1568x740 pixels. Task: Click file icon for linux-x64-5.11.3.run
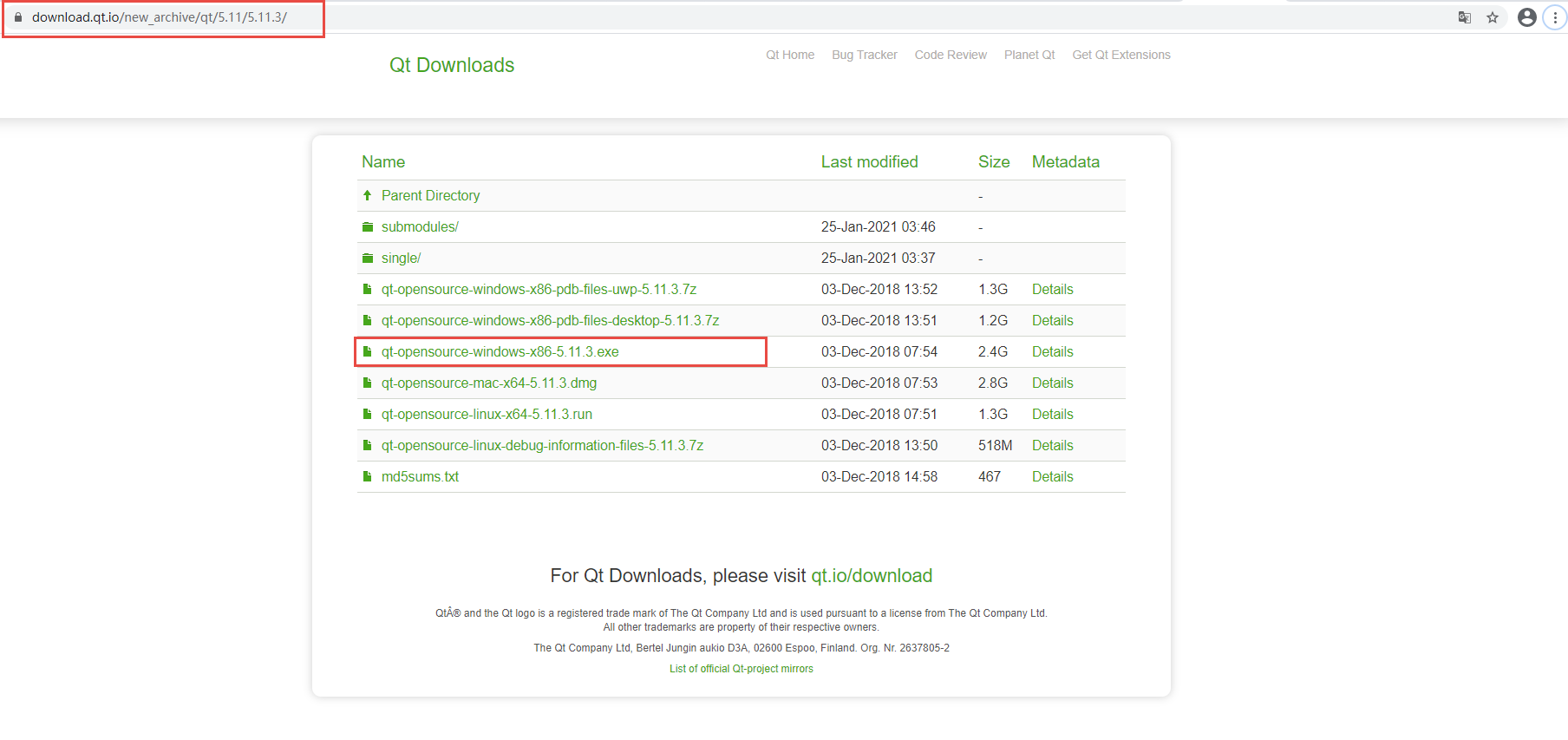368,415
